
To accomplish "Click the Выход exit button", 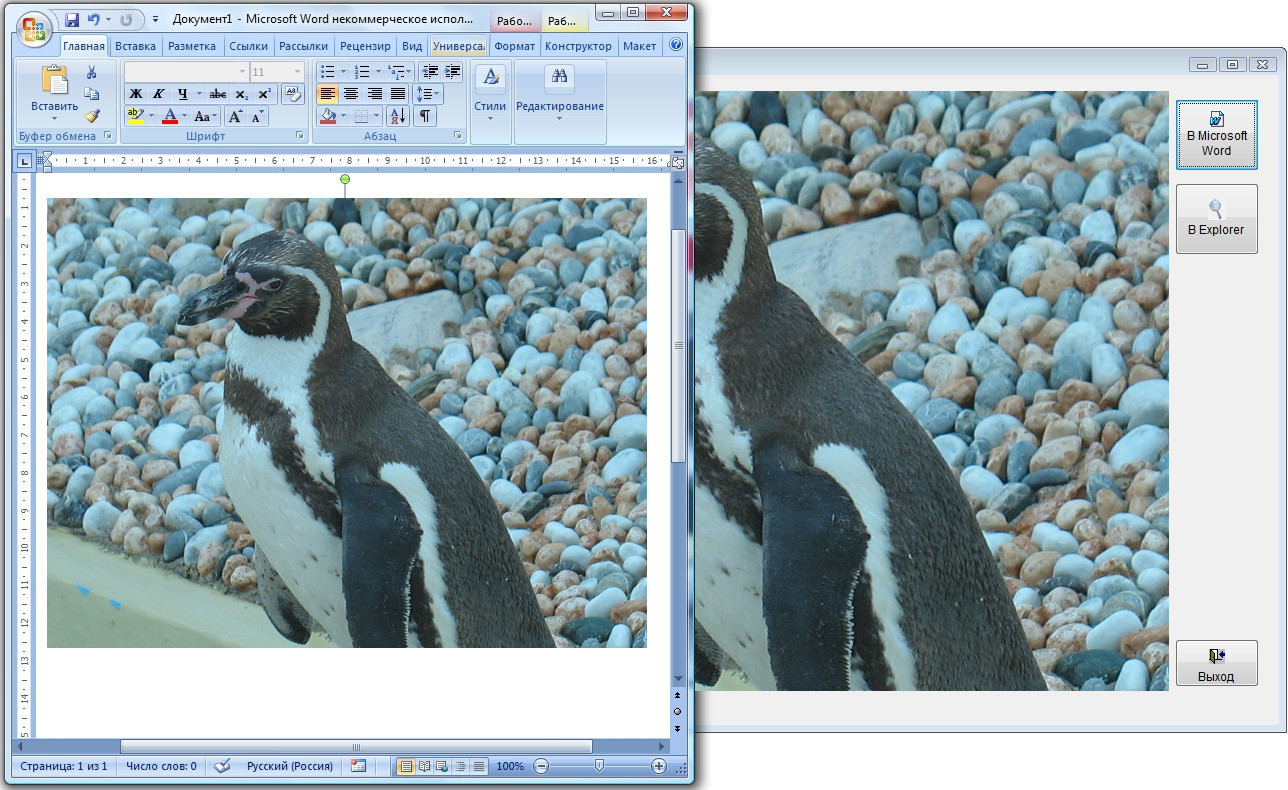I will pos(1216,664).
